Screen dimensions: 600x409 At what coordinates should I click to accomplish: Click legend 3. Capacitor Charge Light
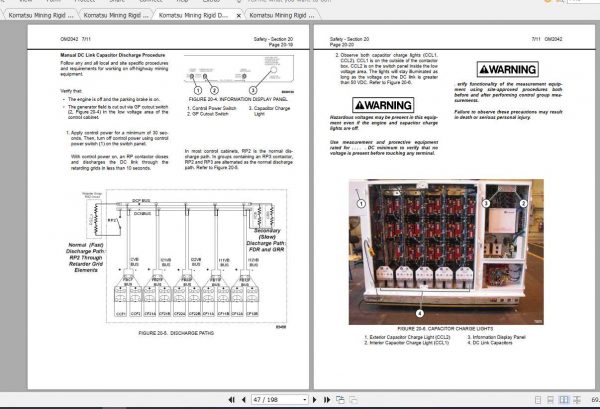(269, 111)
